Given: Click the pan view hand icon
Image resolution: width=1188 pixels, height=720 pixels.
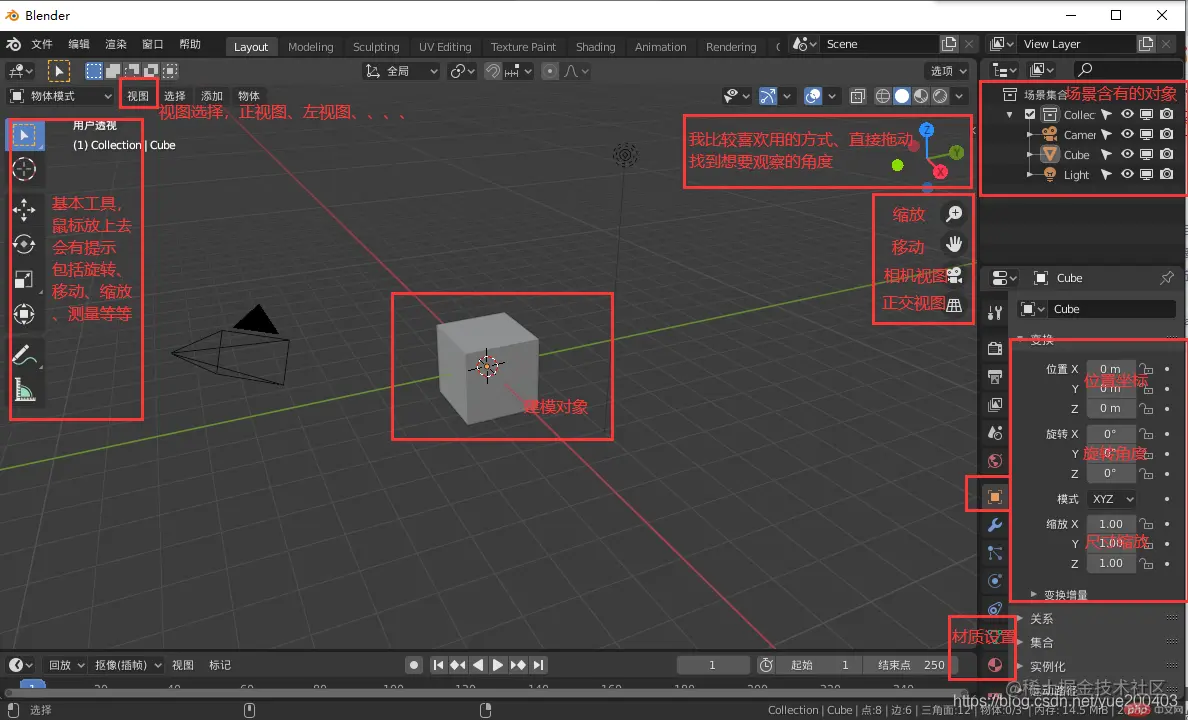Looking at the screenshot, I should [954, 244].
